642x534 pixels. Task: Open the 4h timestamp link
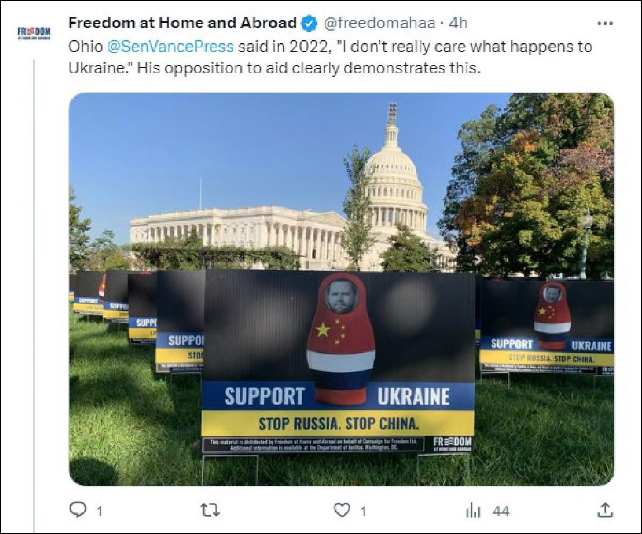pos(458,23)
